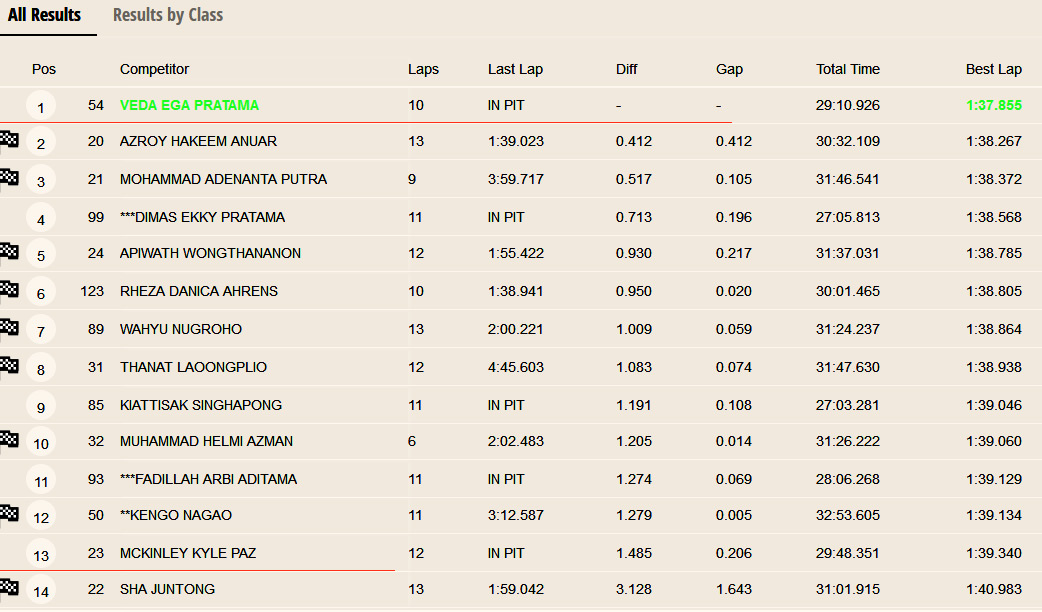Select the All Results tab
Image resolution: width=1042 pixels, height=612 pixels.
(45, 15)
